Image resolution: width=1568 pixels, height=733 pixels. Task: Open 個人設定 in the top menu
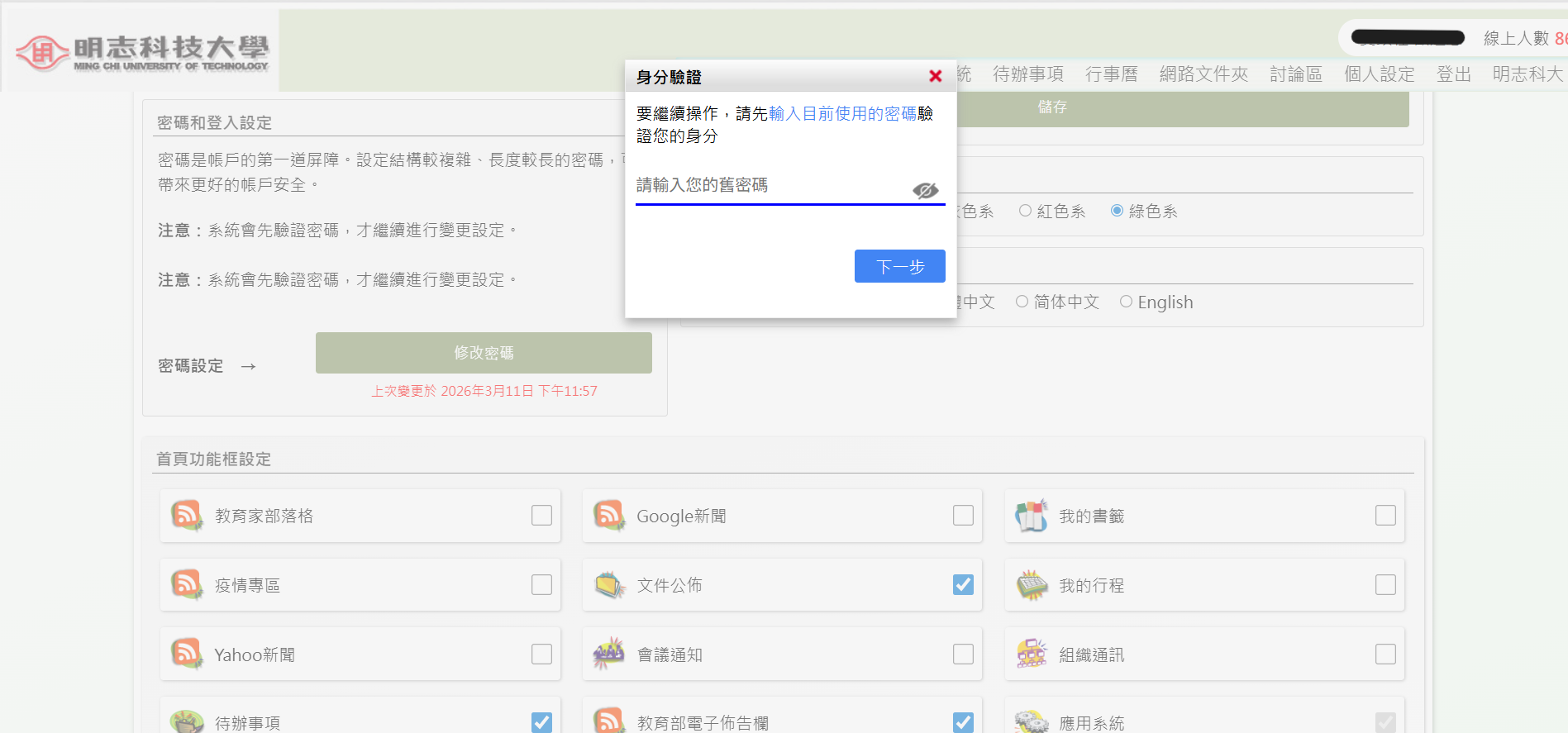click(x=1380, y=74)
